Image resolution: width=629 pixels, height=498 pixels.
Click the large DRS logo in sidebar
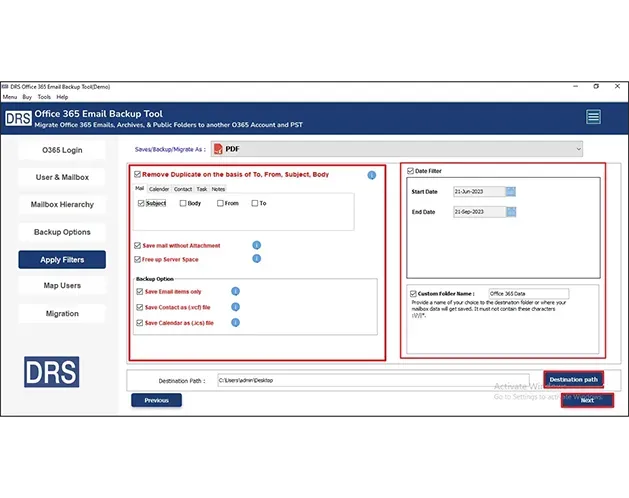pyautogui.click(x=52, y=372)
